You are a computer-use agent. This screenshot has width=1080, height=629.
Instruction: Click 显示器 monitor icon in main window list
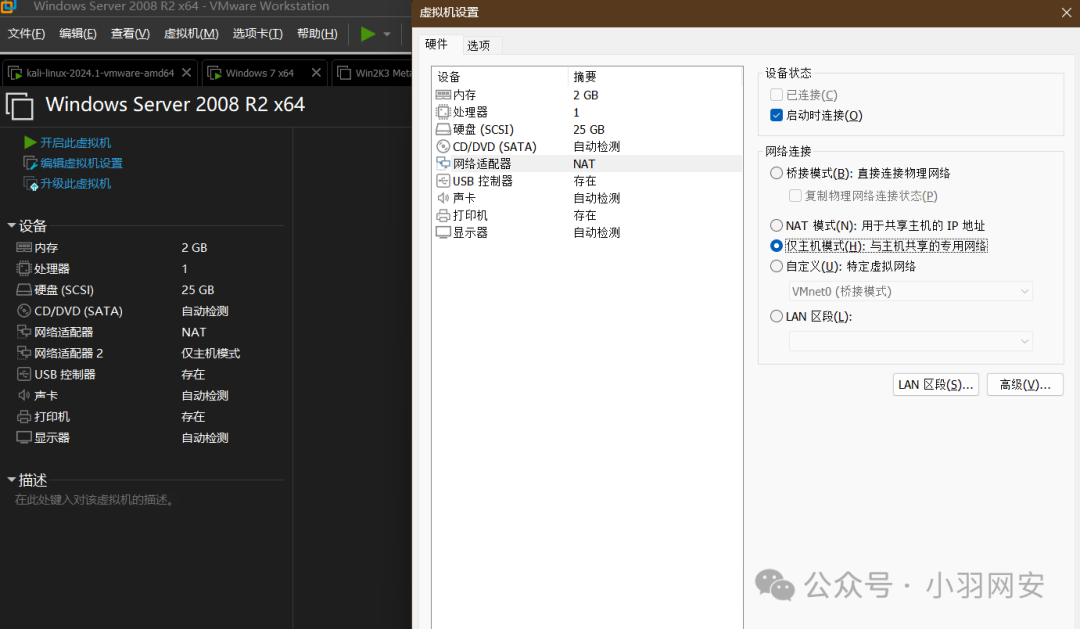point(24,437)
